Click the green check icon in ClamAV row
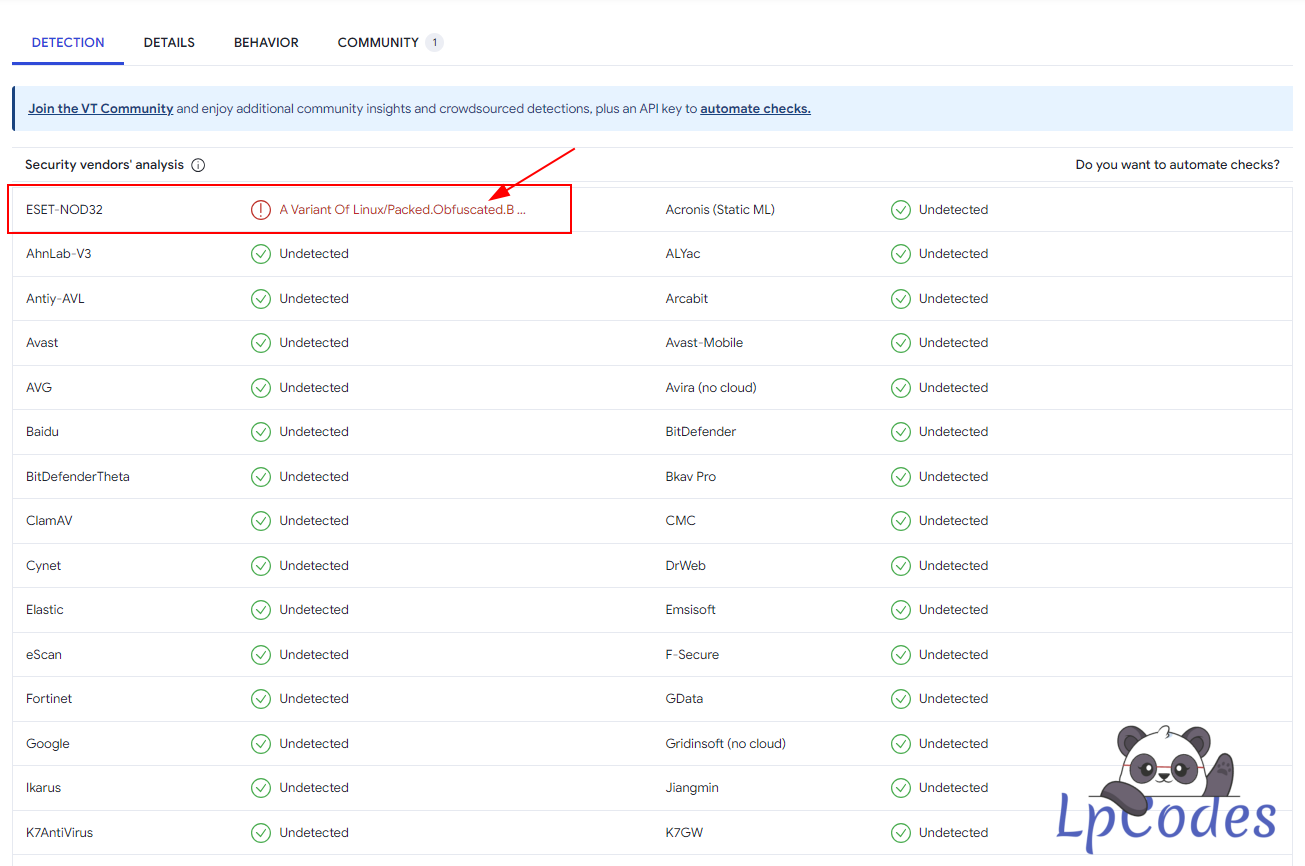1305x866 pixels. point(261,521)
